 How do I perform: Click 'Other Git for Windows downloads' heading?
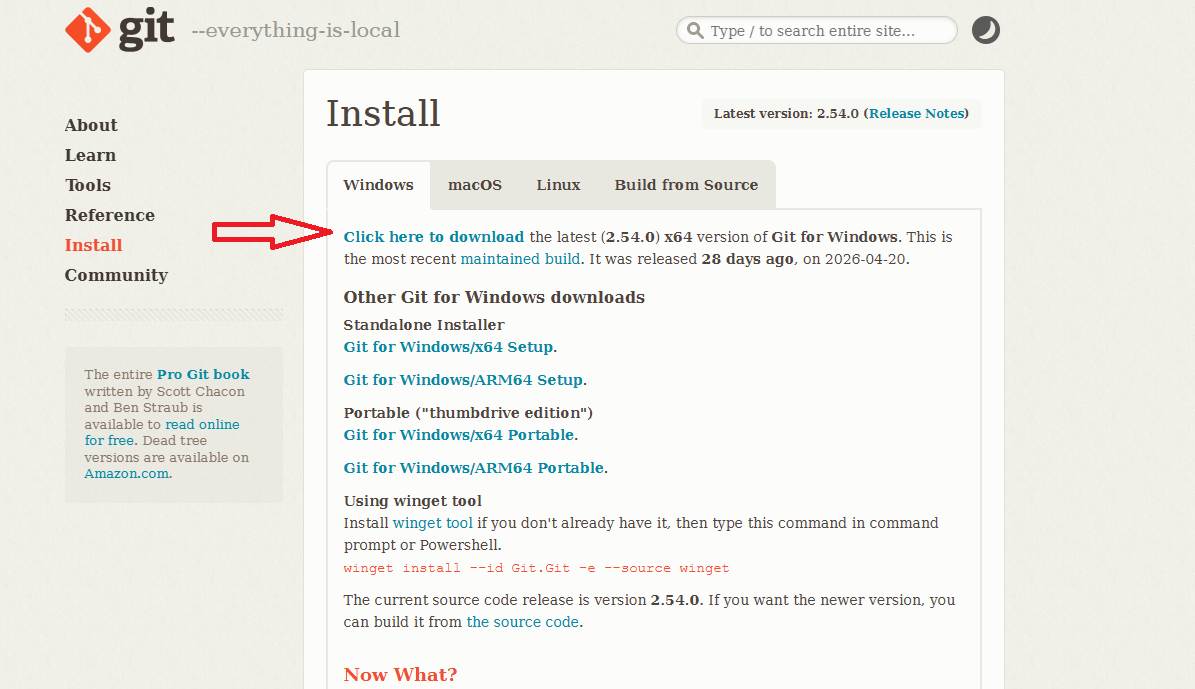click(494, 297)
